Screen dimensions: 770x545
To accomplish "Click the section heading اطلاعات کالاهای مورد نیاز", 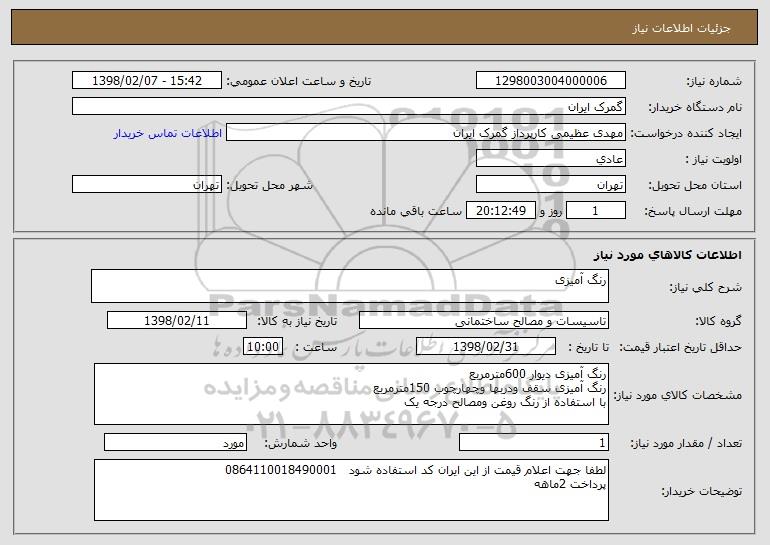I will (x=667, y=255).
